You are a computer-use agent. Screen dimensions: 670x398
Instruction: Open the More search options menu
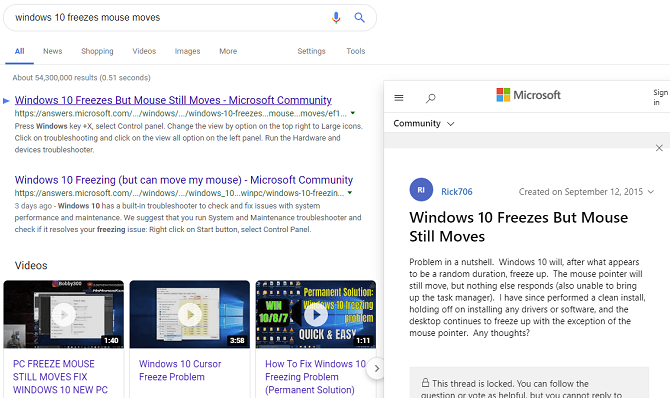[x=228, y=51]
